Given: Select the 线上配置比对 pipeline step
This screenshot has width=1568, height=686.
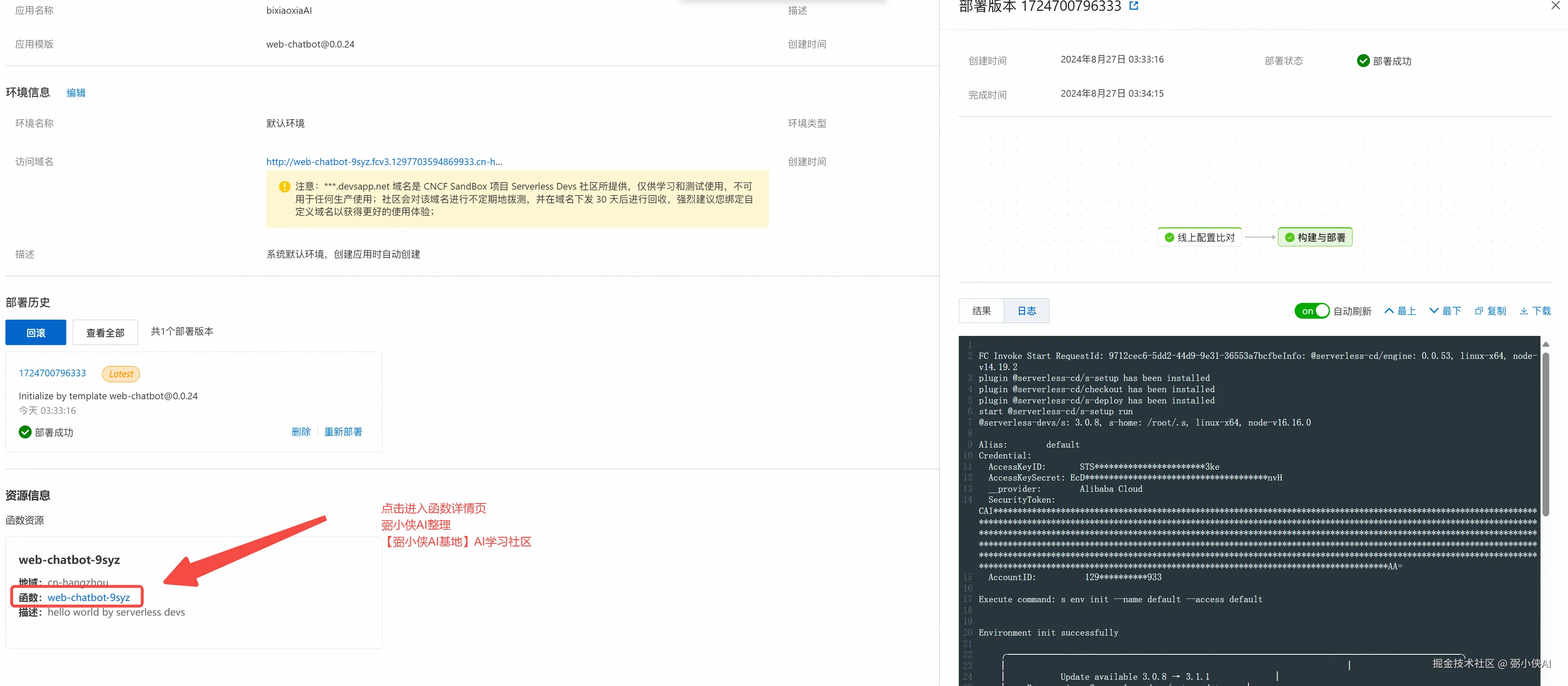Looking at the screenshot, I should 1200,238.
